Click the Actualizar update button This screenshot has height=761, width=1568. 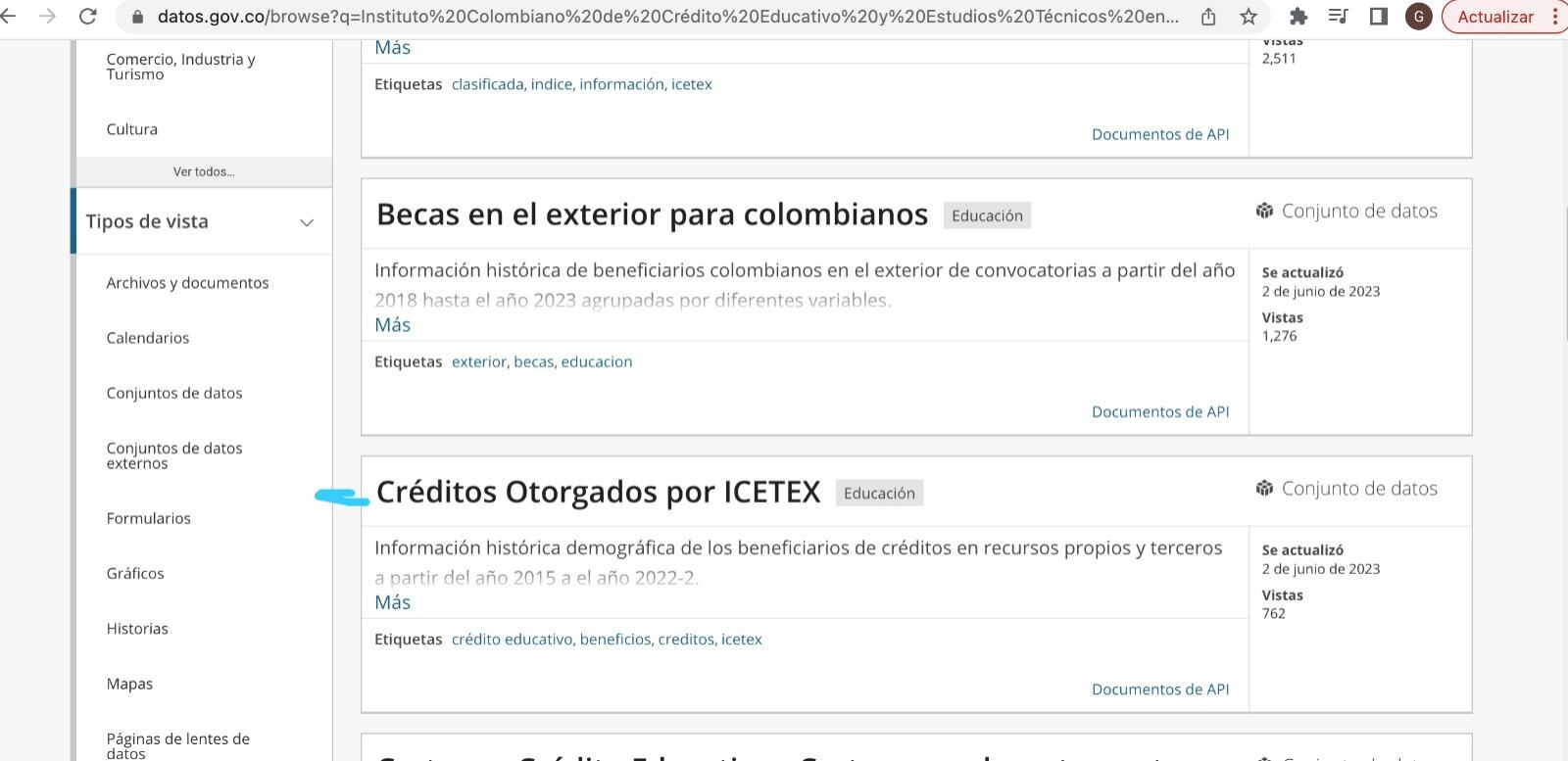click(x=1495, y=17)
